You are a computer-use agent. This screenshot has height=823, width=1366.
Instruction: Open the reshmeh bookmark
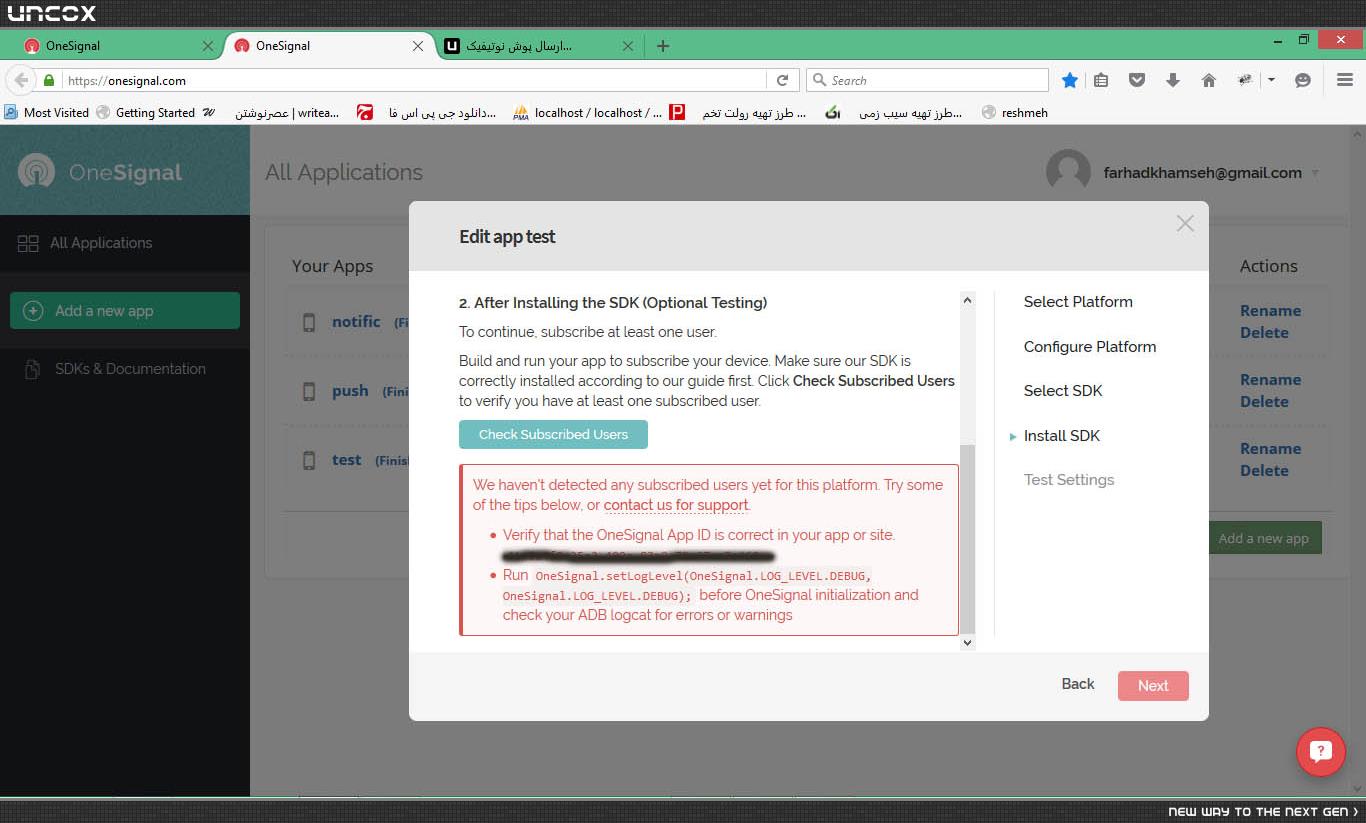(x=1015, y=113)
